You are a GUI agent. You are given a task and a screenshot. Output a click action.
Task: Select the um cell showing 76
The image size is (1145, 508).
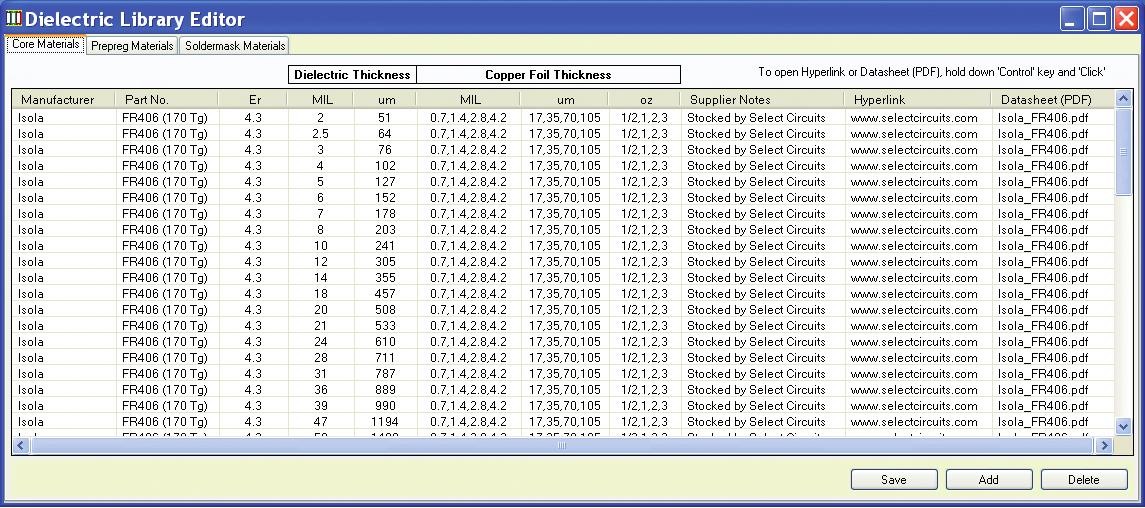pyautogui.click(x=385, y=150)
